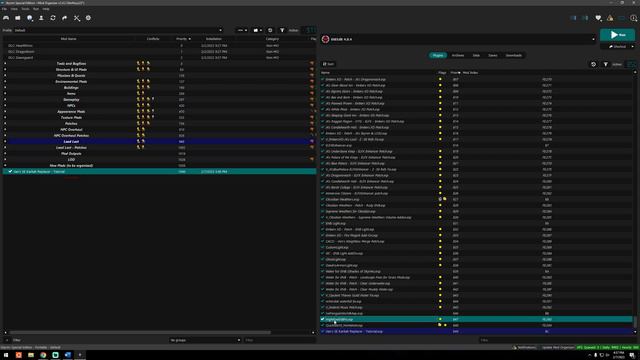Click the executable logo icon beside the executable name

point(325,39)
